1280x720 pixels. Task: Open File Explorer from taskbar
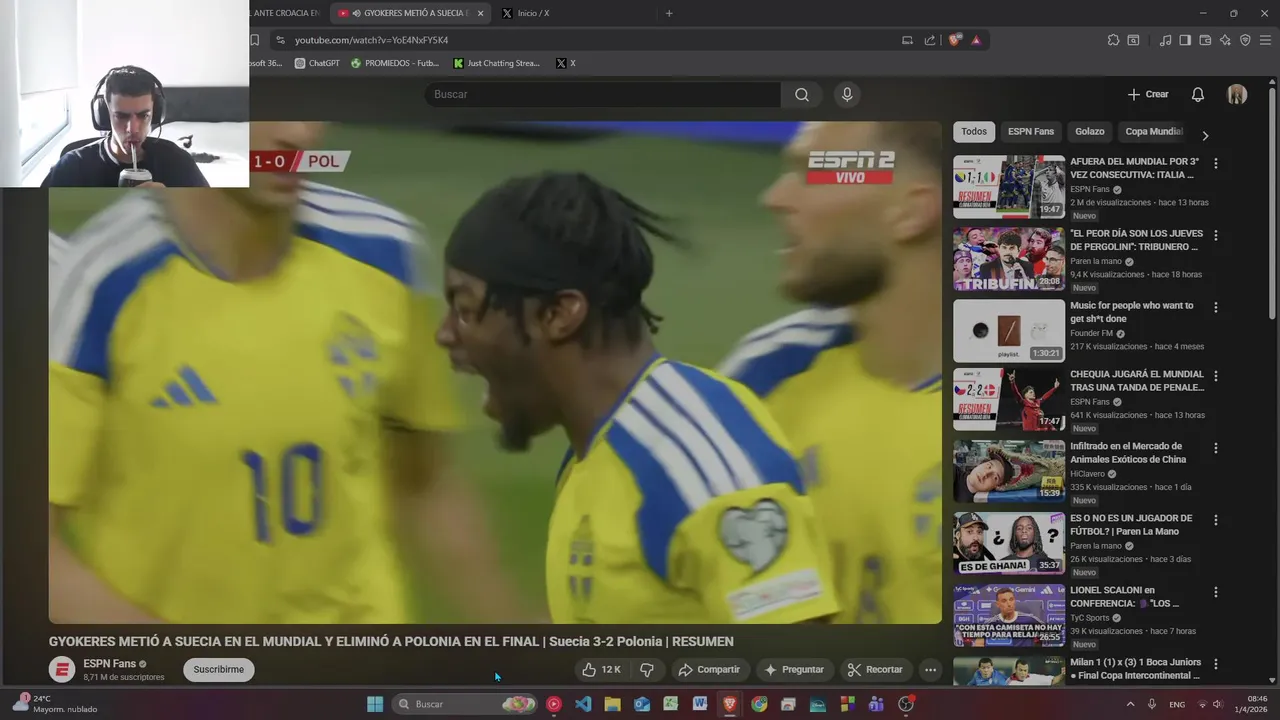[612, 704]
